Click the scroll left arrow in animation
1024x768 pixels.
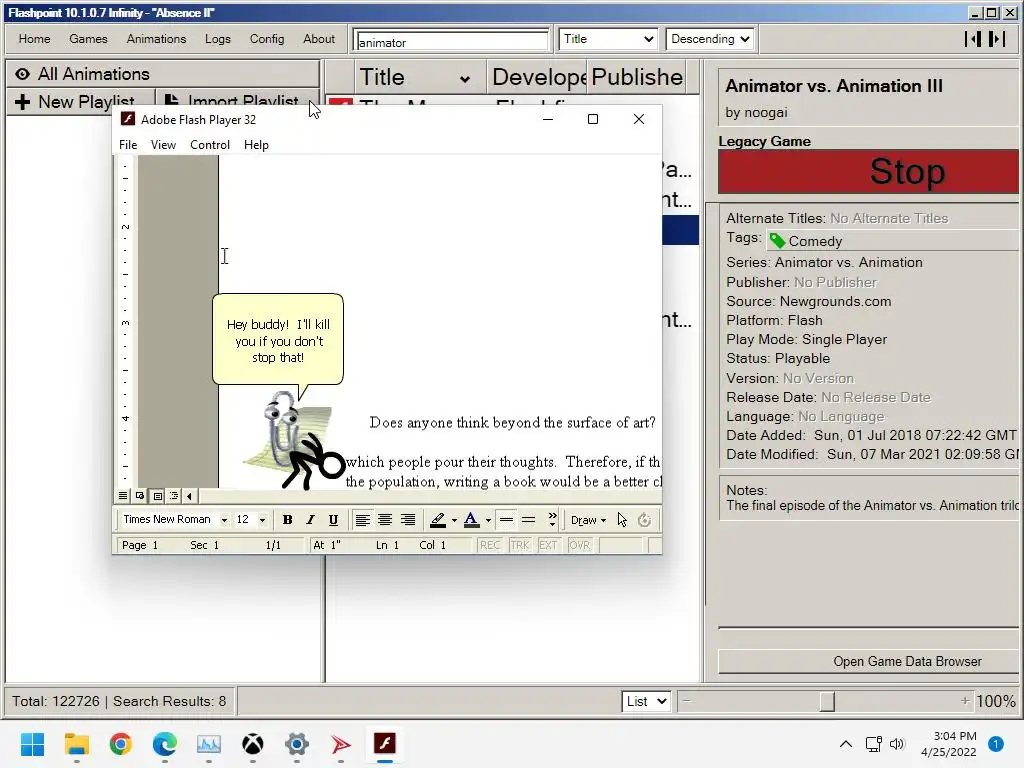(x=189, y=496)
